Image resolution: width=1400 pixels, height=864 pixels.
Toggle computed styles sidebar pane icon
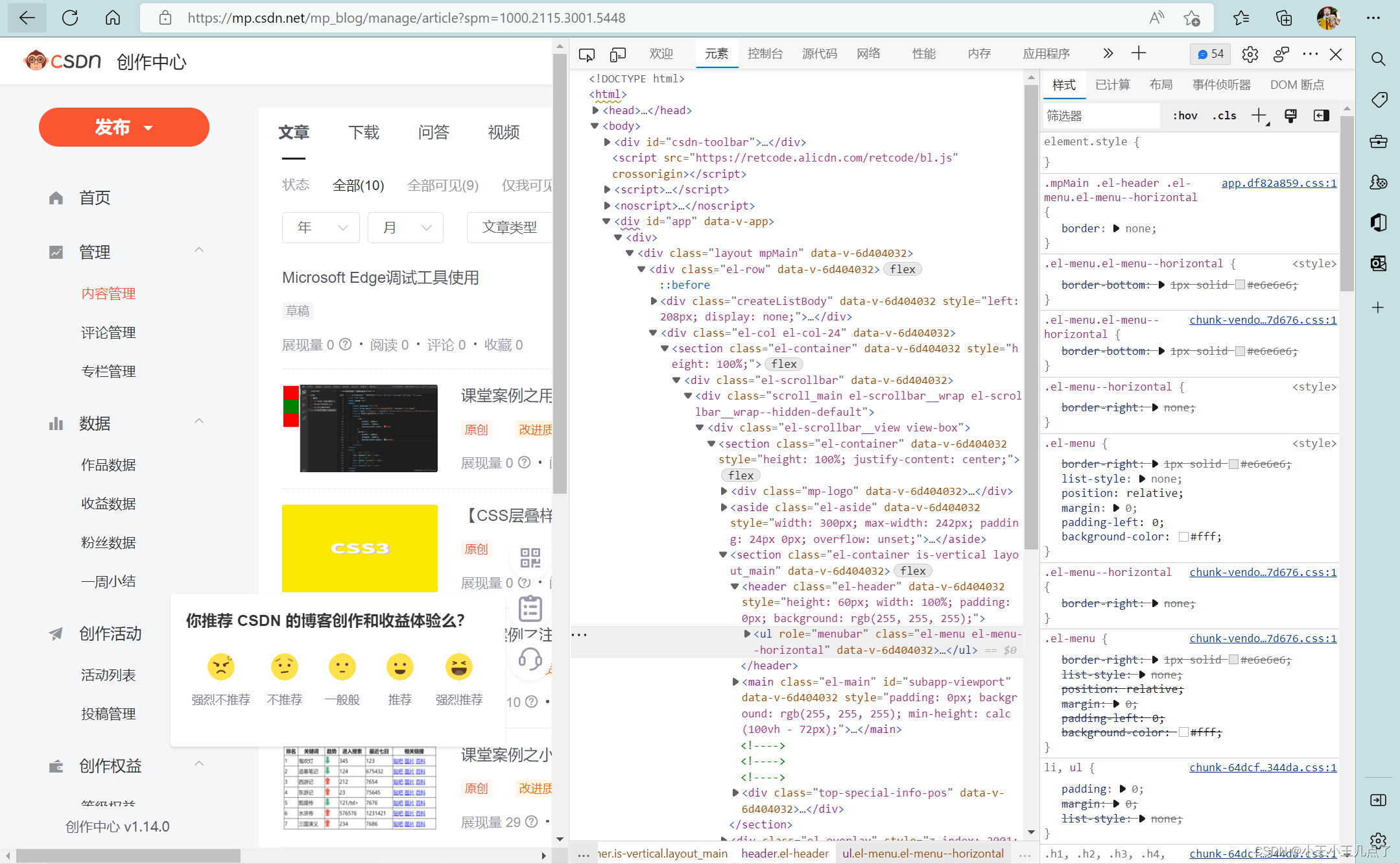tap(1321, 115)
